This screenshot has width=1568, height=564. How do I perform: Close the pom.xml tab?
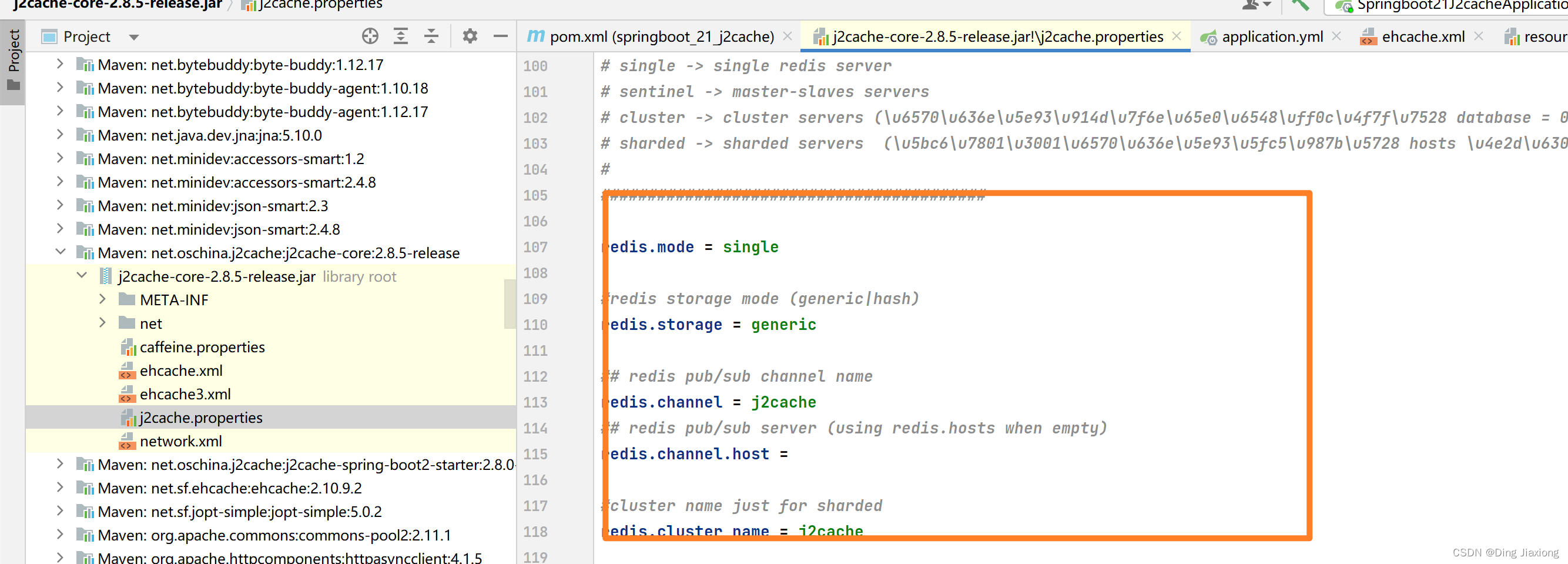coord(788,36)
